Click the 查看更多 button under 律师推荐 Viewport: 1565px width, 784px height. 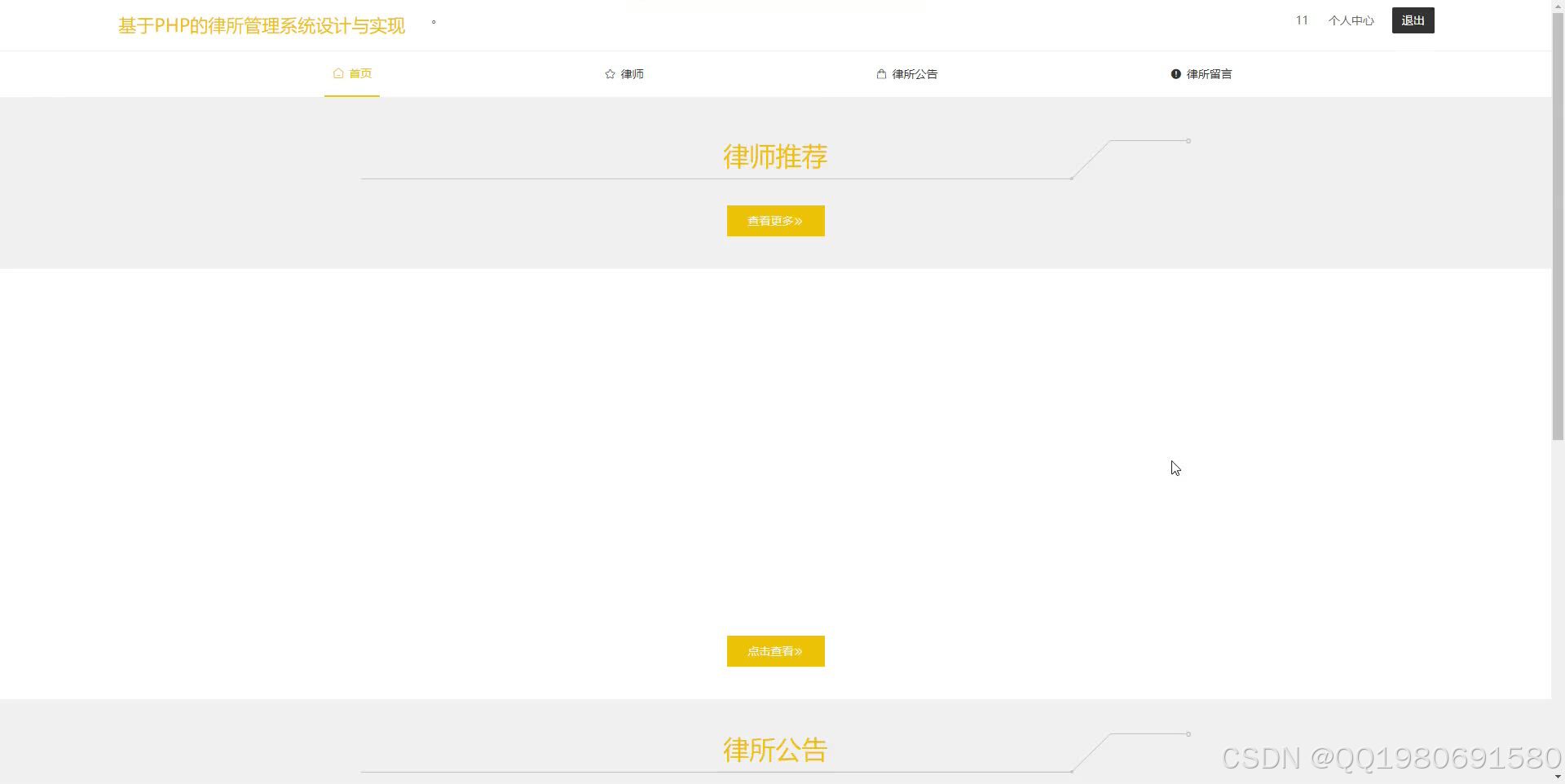point(775,220)
